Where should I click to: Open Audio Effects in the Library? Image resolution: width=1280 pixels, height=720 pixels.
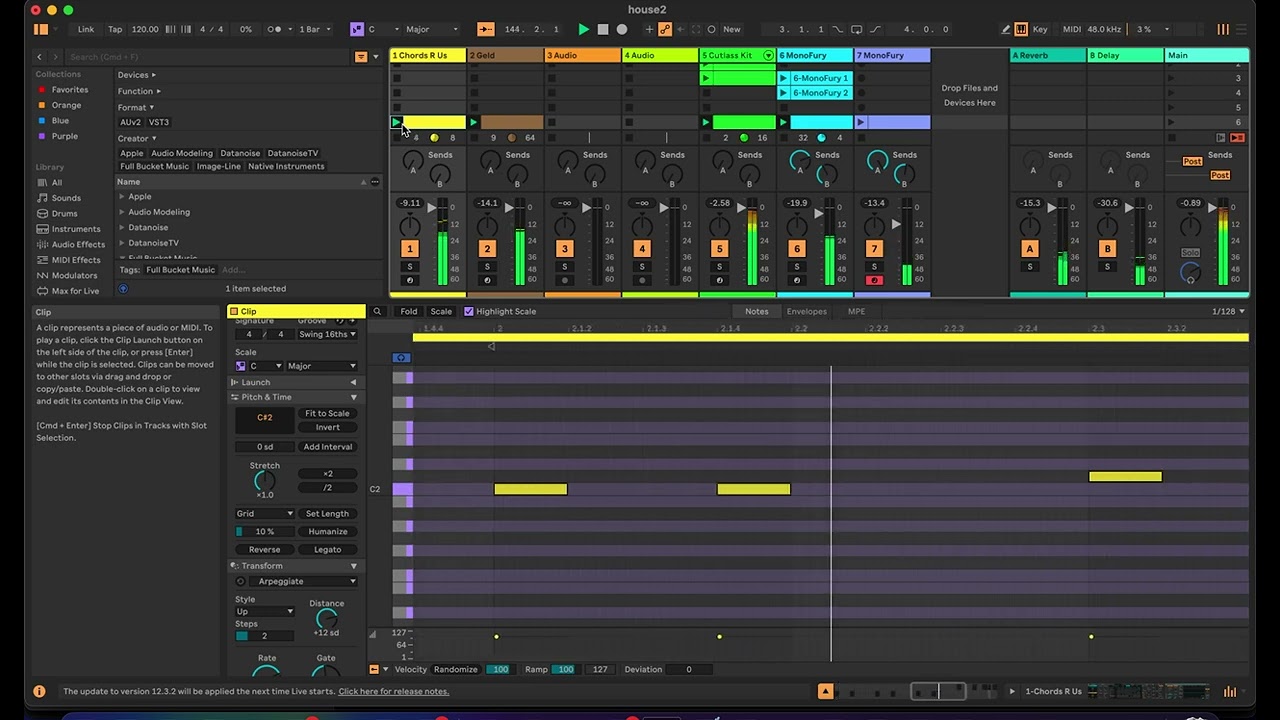(x=78, y=244)
